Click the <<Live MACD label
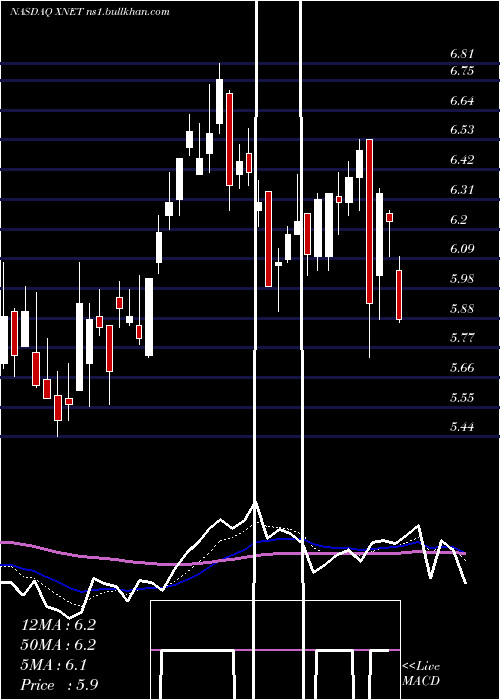The width and height of the screenshot is (500, 700). 421,673
